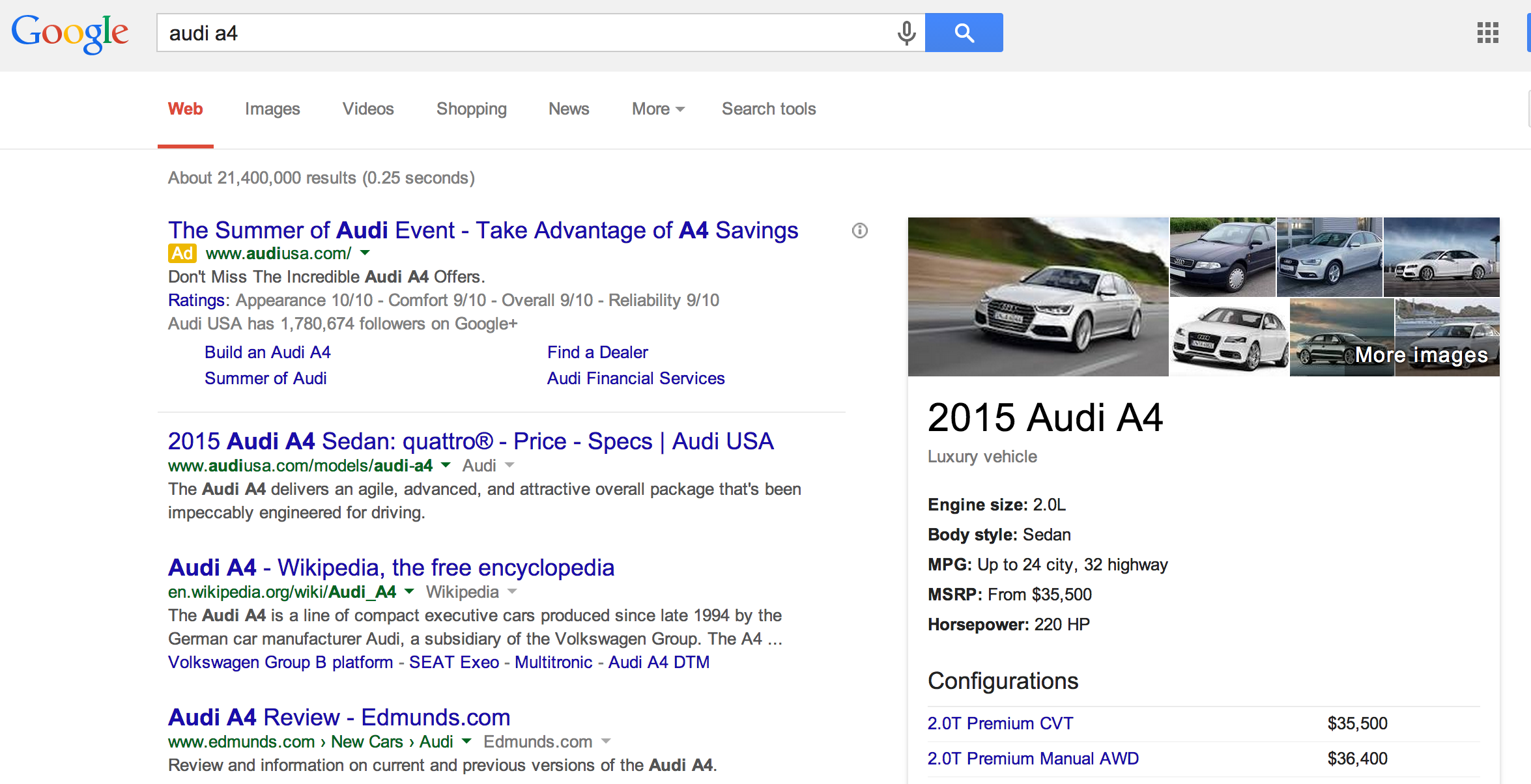Open the Find a Dealer sitelink
This screenshot has width=1531, height=784.
coord(597,352)
